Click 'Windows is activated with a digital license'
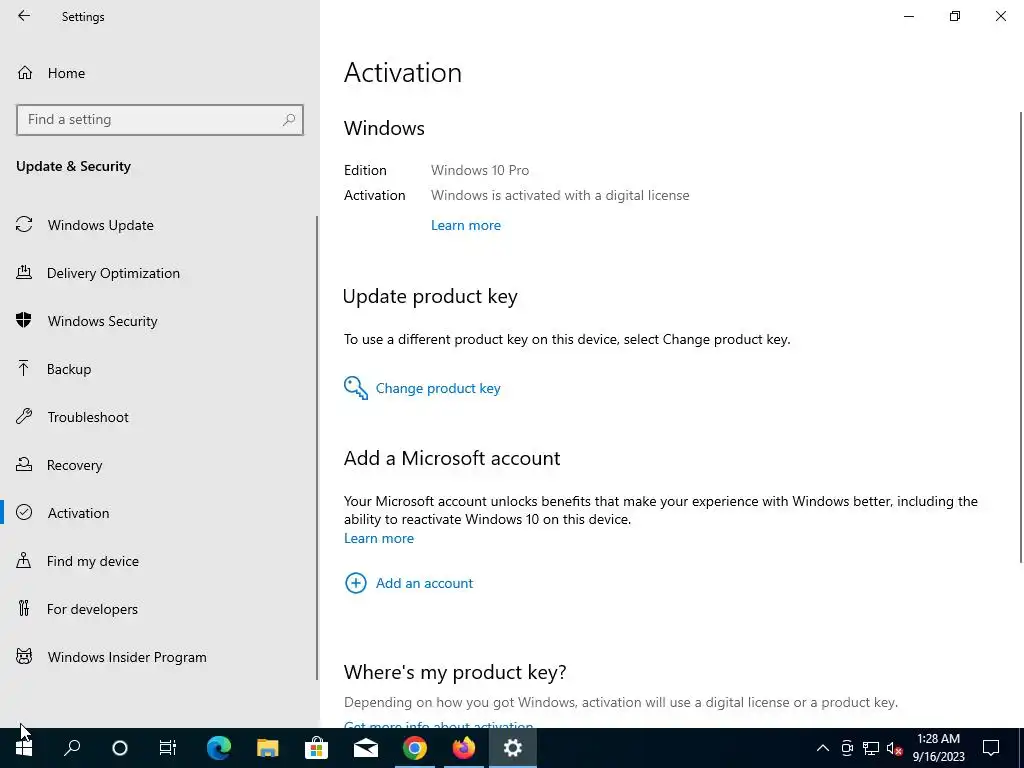The height and width of the screenshot is (768, 1024). coord(560,195)
